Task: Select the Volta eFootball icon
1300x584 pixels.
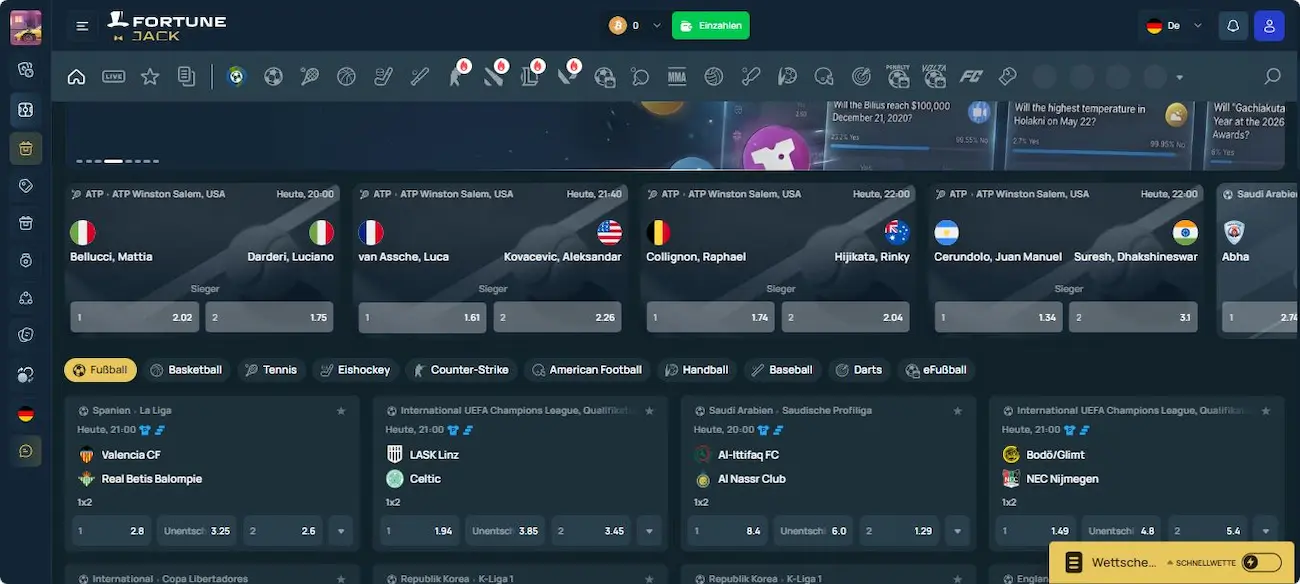Action: [x=934, y=76]
